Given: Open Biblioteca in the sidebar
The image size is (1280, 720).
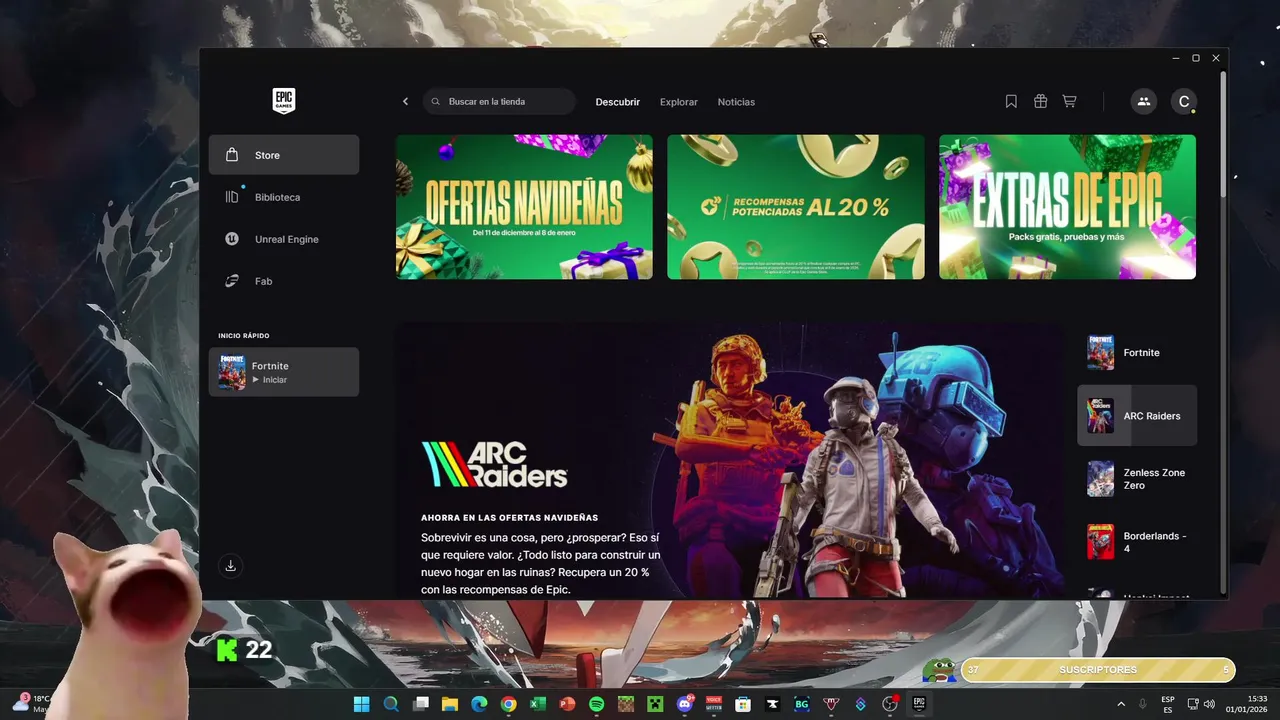Looking at the screenshot, I should tap(284, 197).
